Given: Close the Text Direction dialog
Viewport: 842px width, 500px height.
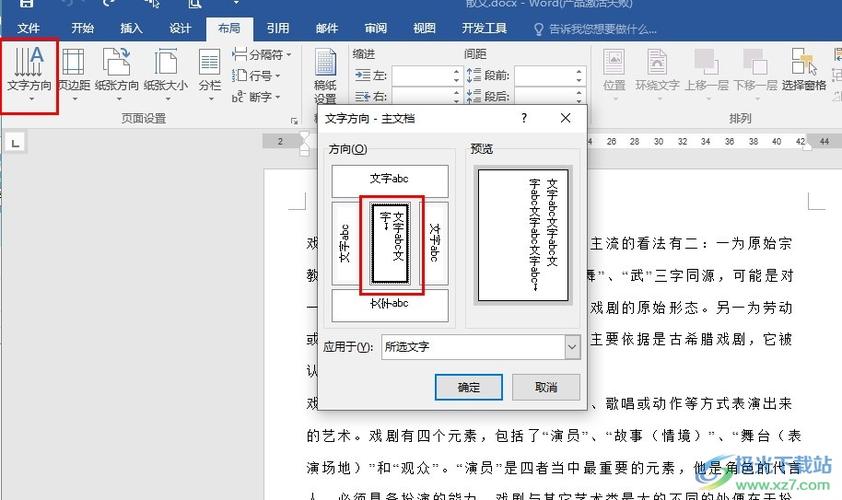Looking at the screenshot, I should (565, 118).
